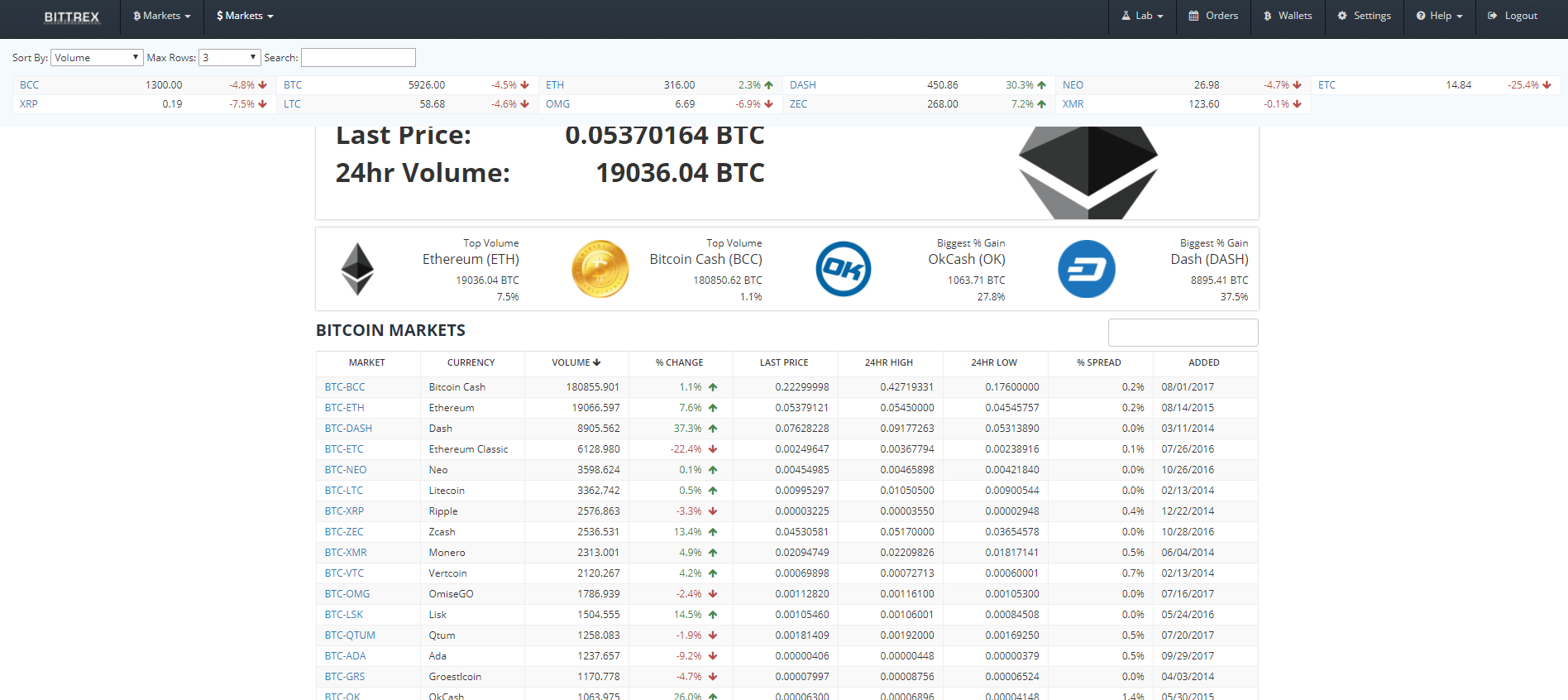Click ETC ticker red down arrow
This screenshot has height=700, width=1568.
tap(1547, 85)
